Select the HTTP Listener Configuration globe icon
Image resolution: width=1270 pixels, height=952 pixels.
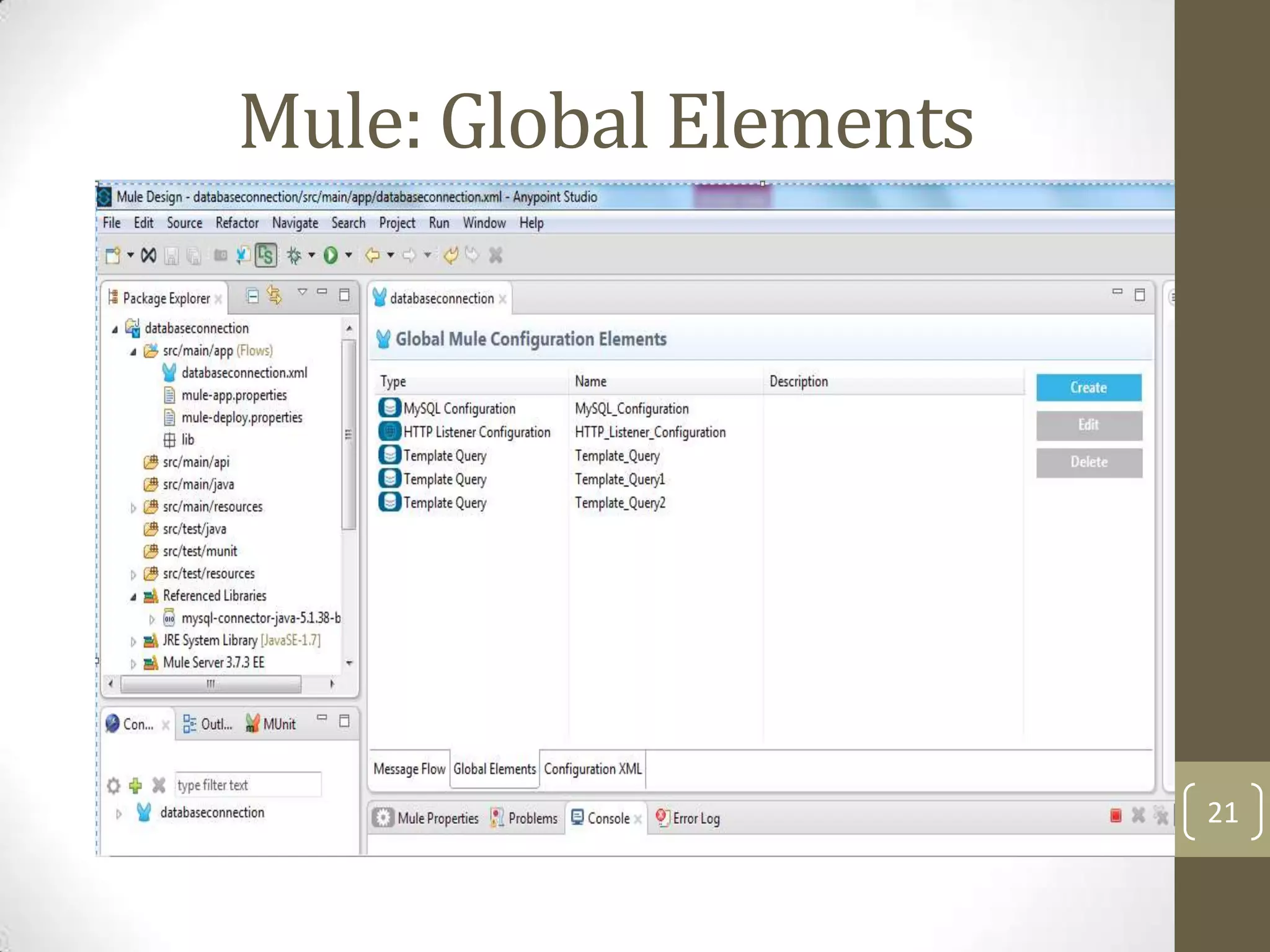(389, 431)
